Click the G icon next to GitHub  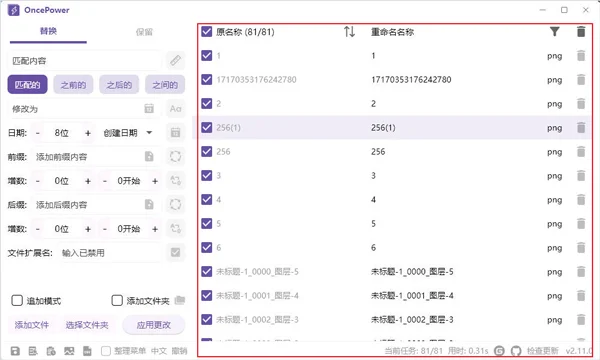(499, 351)
